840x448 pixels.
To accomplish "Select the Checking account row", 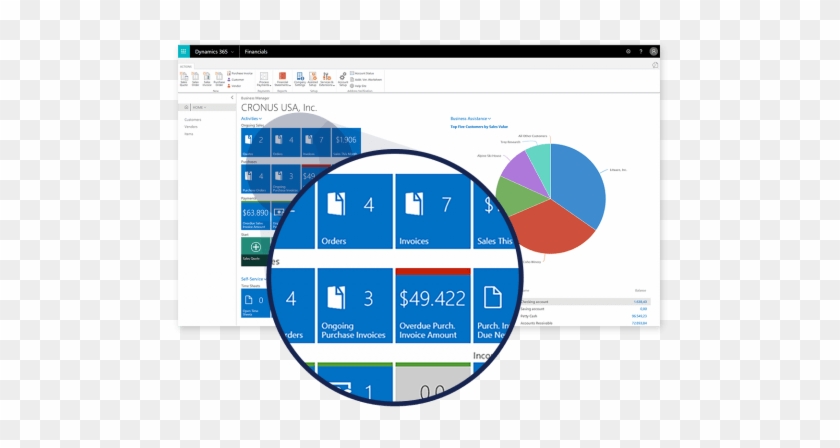I will (x=584, y=302).
